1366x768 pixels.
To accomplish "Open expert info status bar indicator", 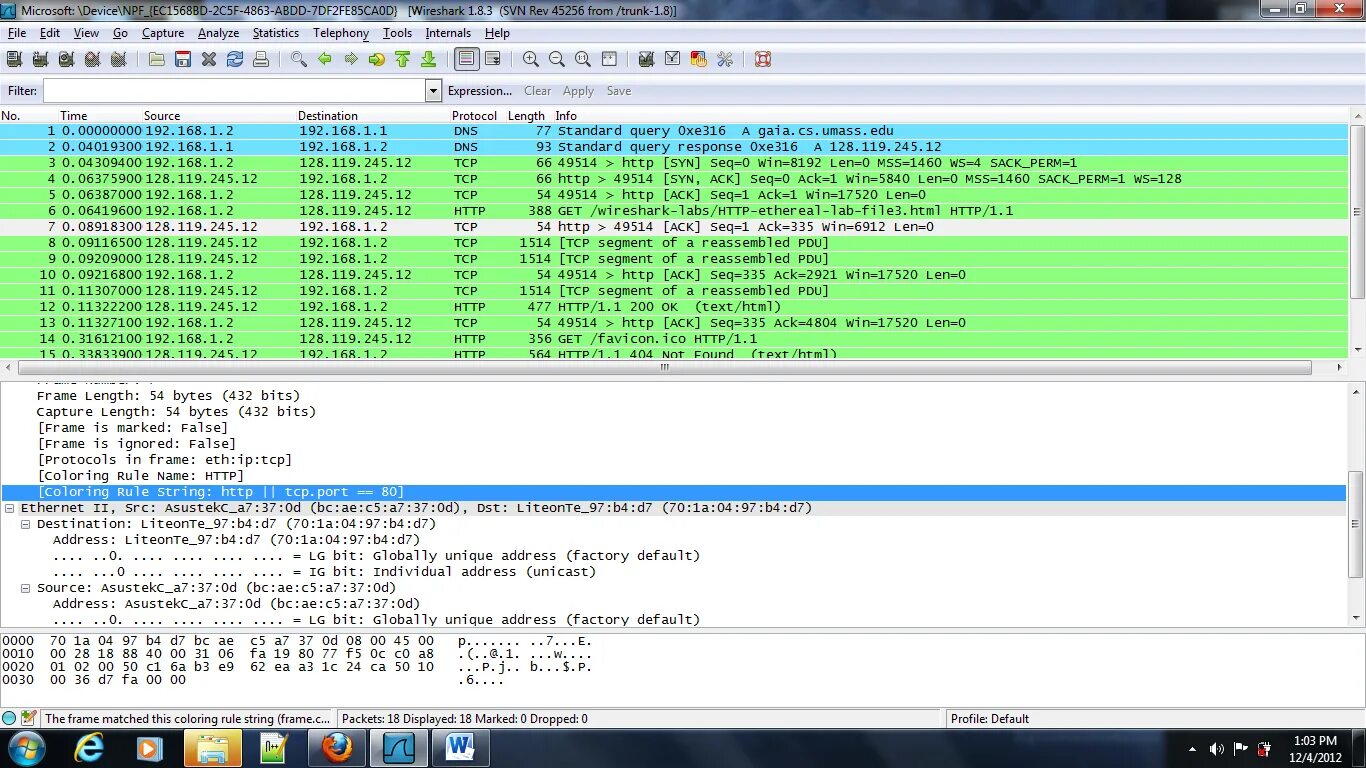I will tap(9, 718).
